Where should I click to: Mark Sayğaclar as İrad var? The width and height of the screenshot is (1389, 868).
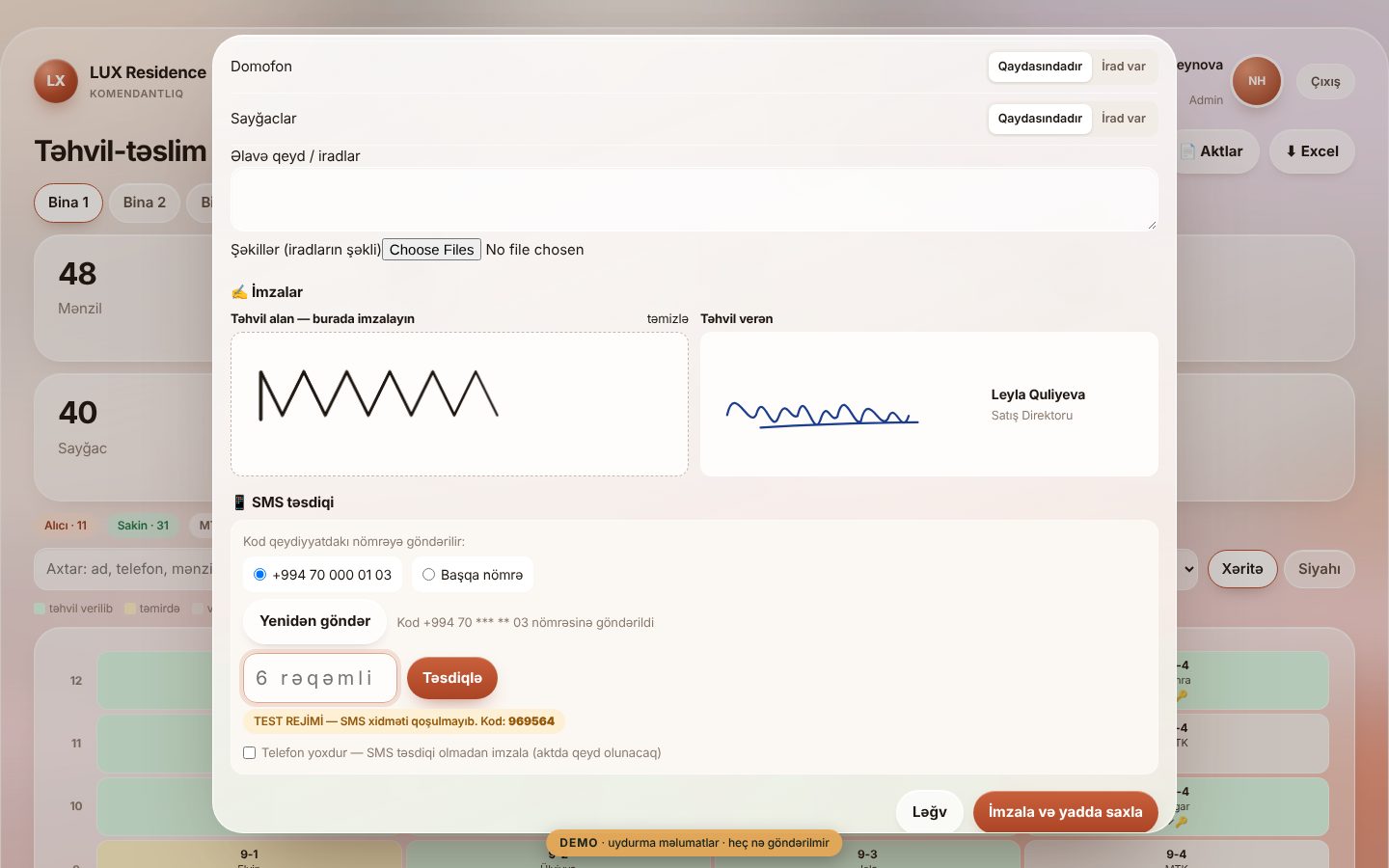(x=1124, y=119)
